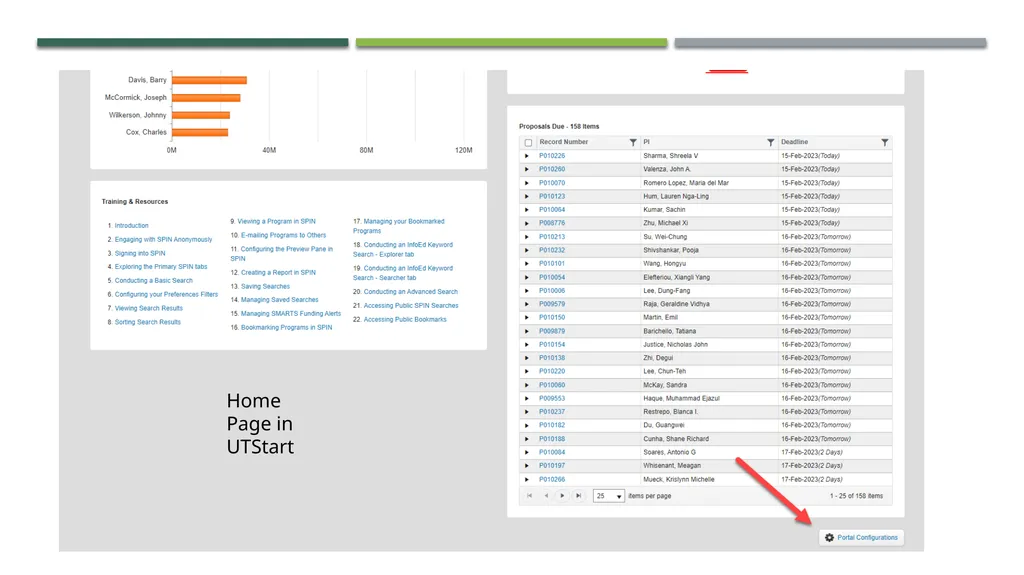Click the McCormick, Joseph chart bar
This screenshot has width=1024, height=575.
(206, 98)
